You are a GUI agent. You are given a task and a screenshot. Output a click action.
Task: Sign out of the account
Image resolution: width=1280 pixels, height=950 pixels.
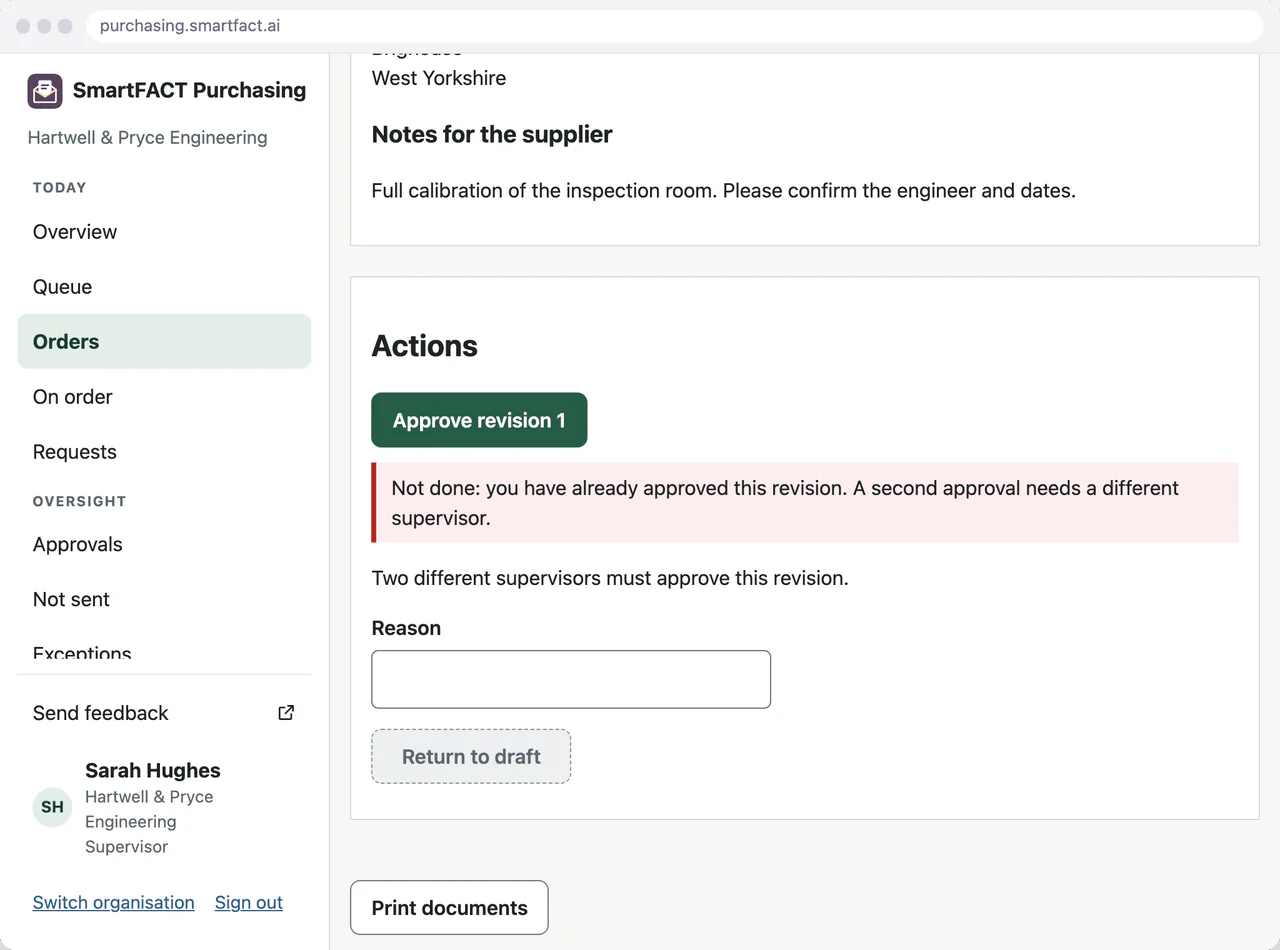(249, 903)
